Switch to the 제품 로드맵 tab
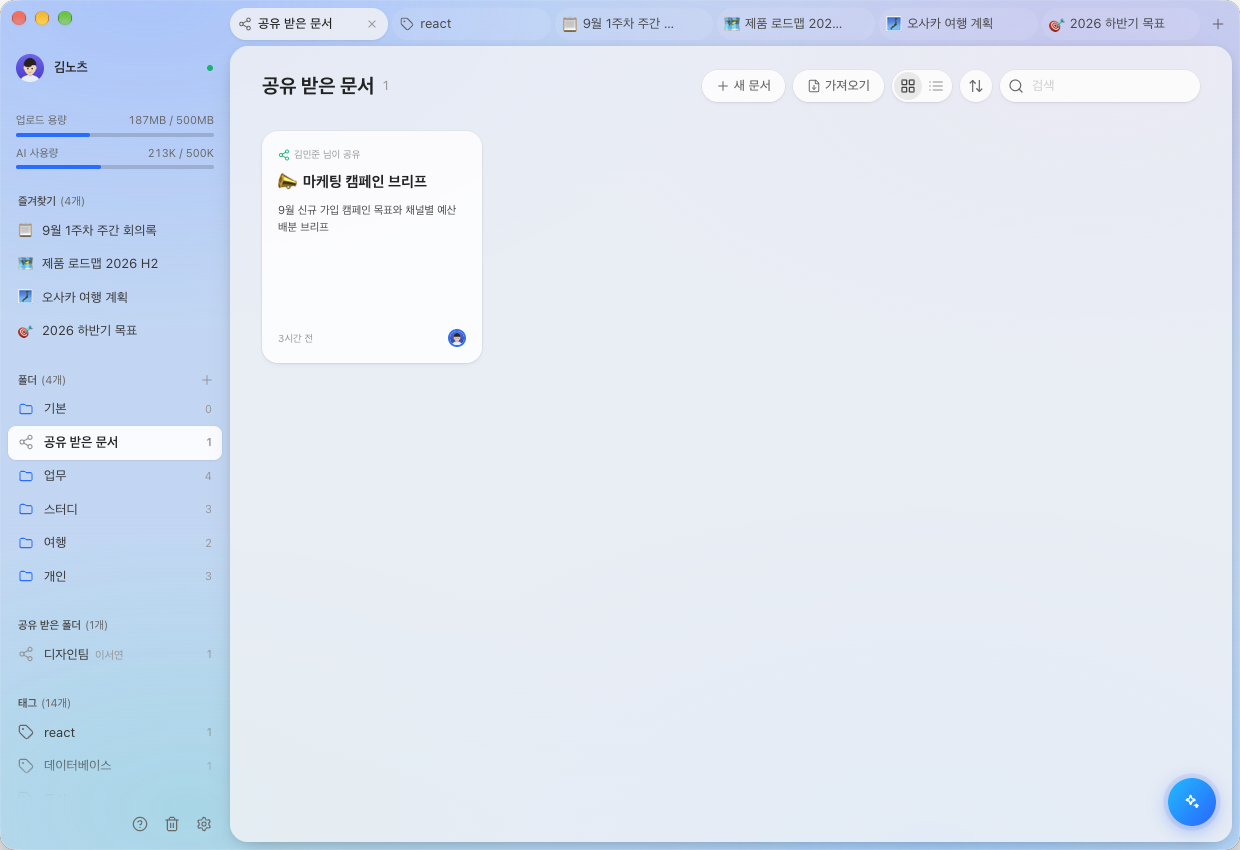This screenshot has height=850, width=1240. [x=796, y=24]
